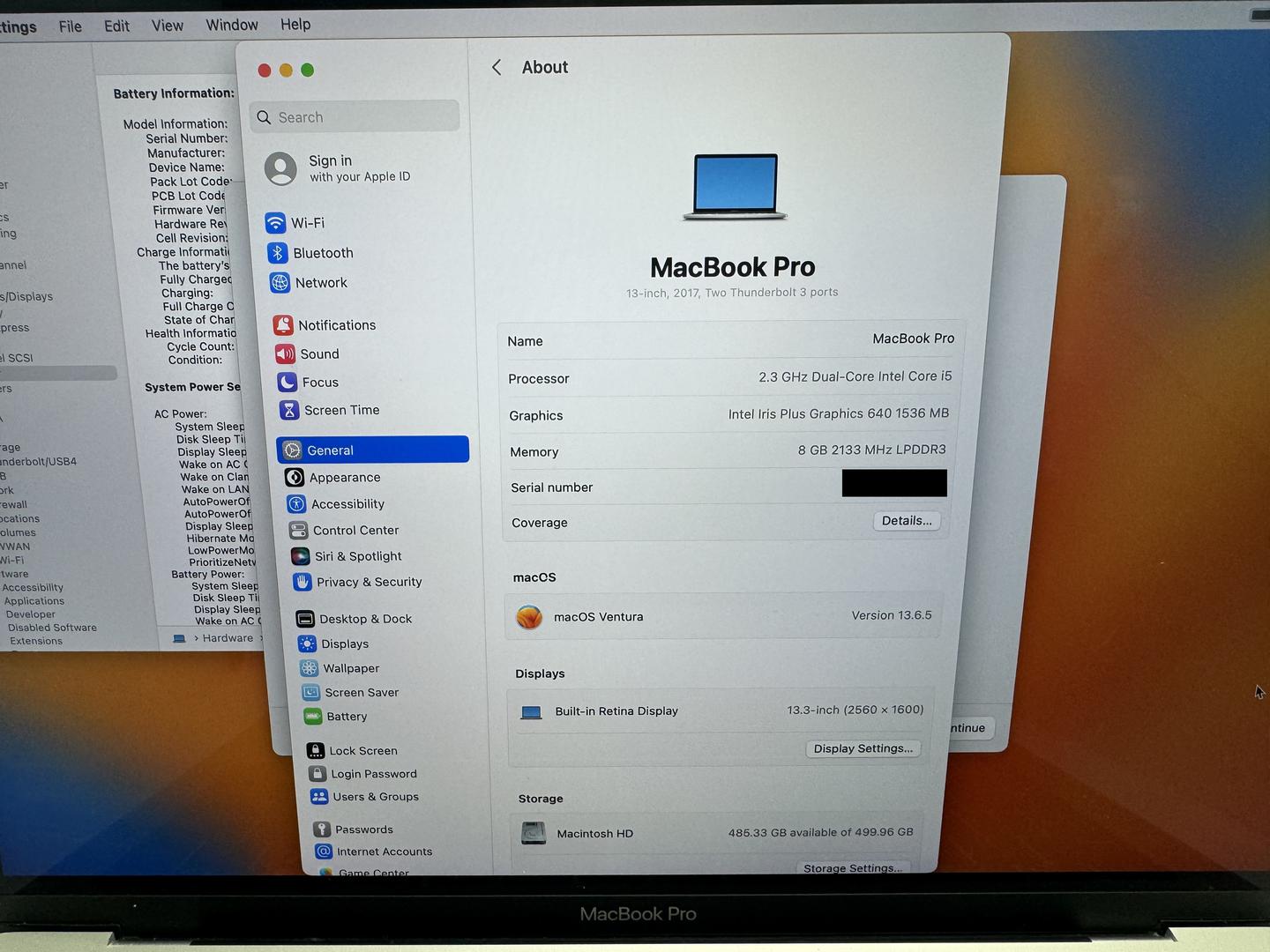The width and height of the screenshot is (1270, 952).
Task: Open Lock Screen icon
Action: click(316, 751)
